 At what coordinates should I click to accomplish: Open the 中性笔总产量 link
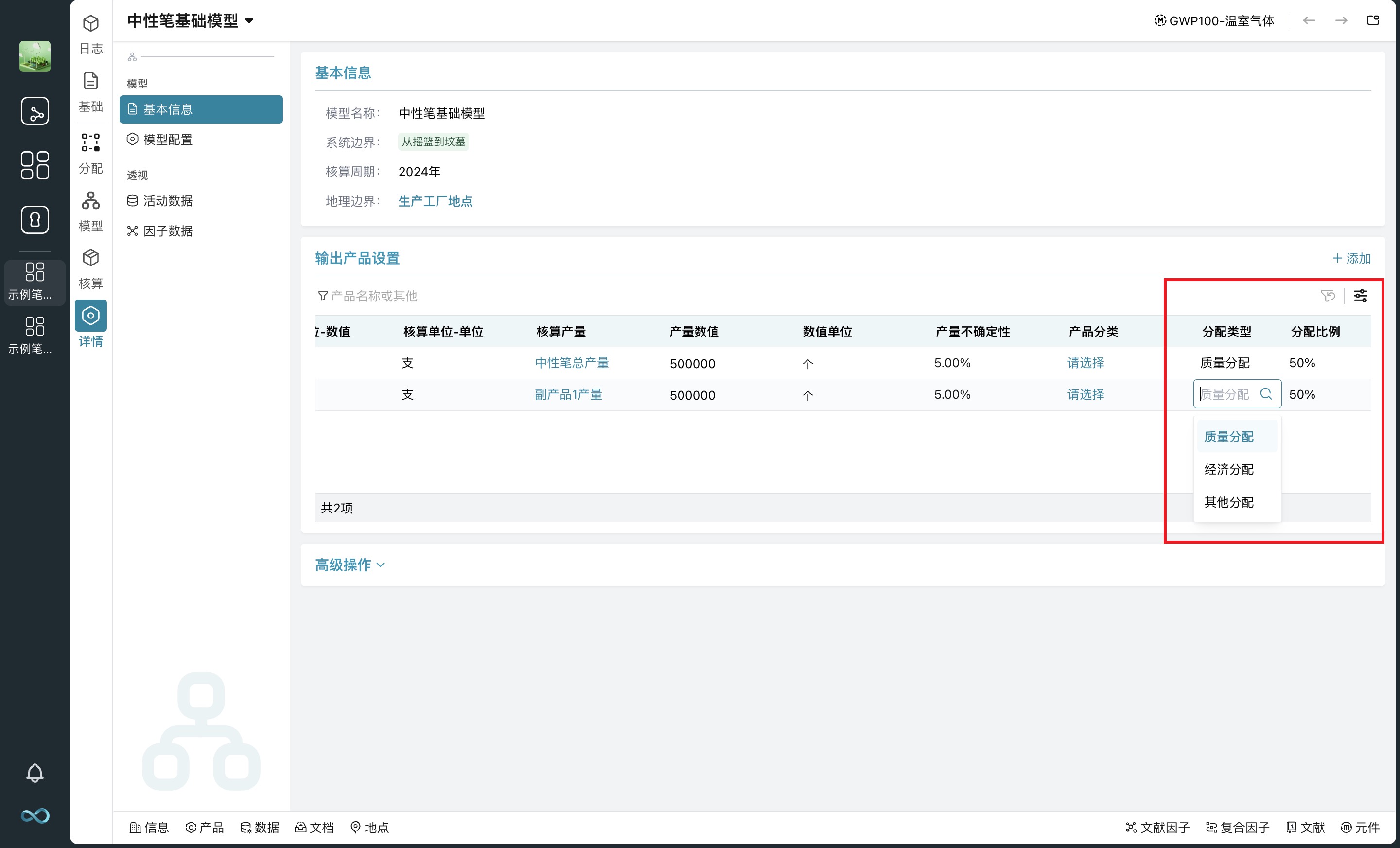pos(572,363)
